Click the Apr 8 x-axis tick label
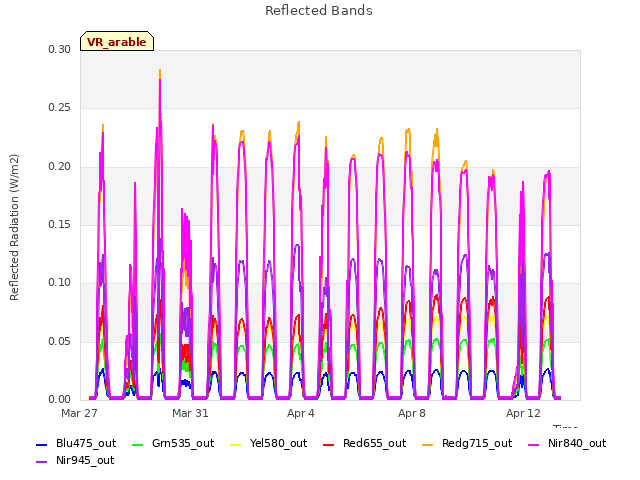 [412, 413]
